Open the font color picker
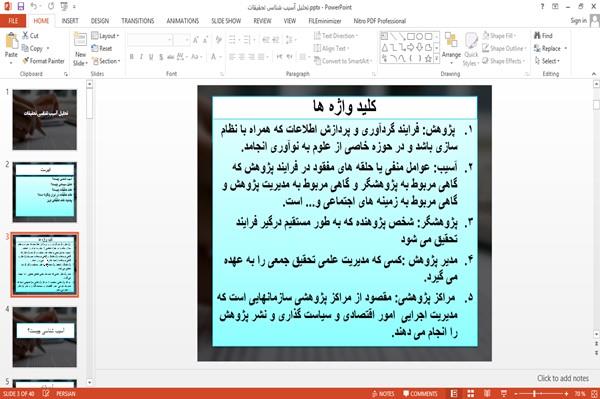 click(x=215, y=57)
